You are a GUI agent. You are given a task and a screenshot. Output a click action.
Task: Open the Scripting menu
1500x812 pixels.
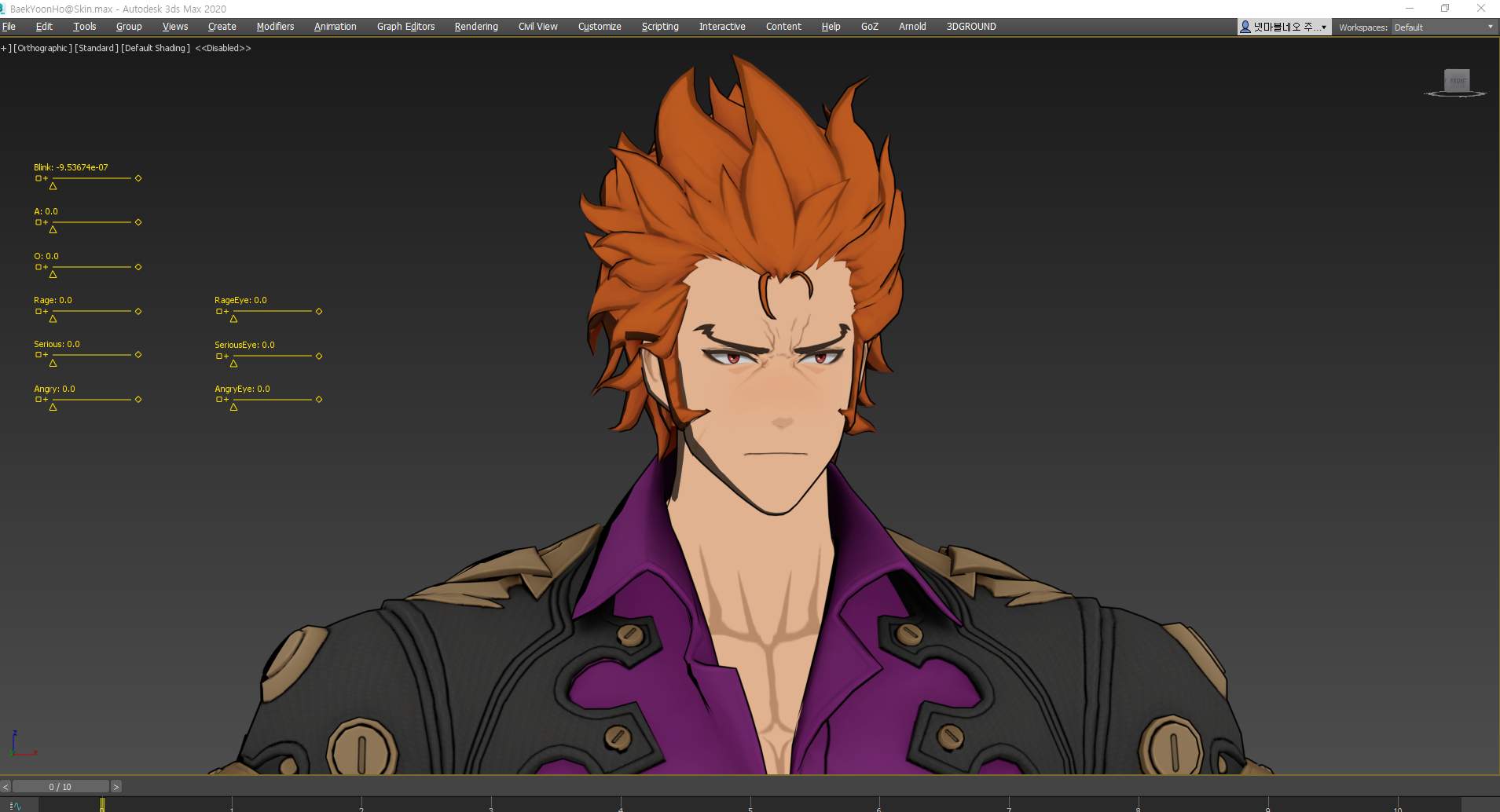click(660, 27)
